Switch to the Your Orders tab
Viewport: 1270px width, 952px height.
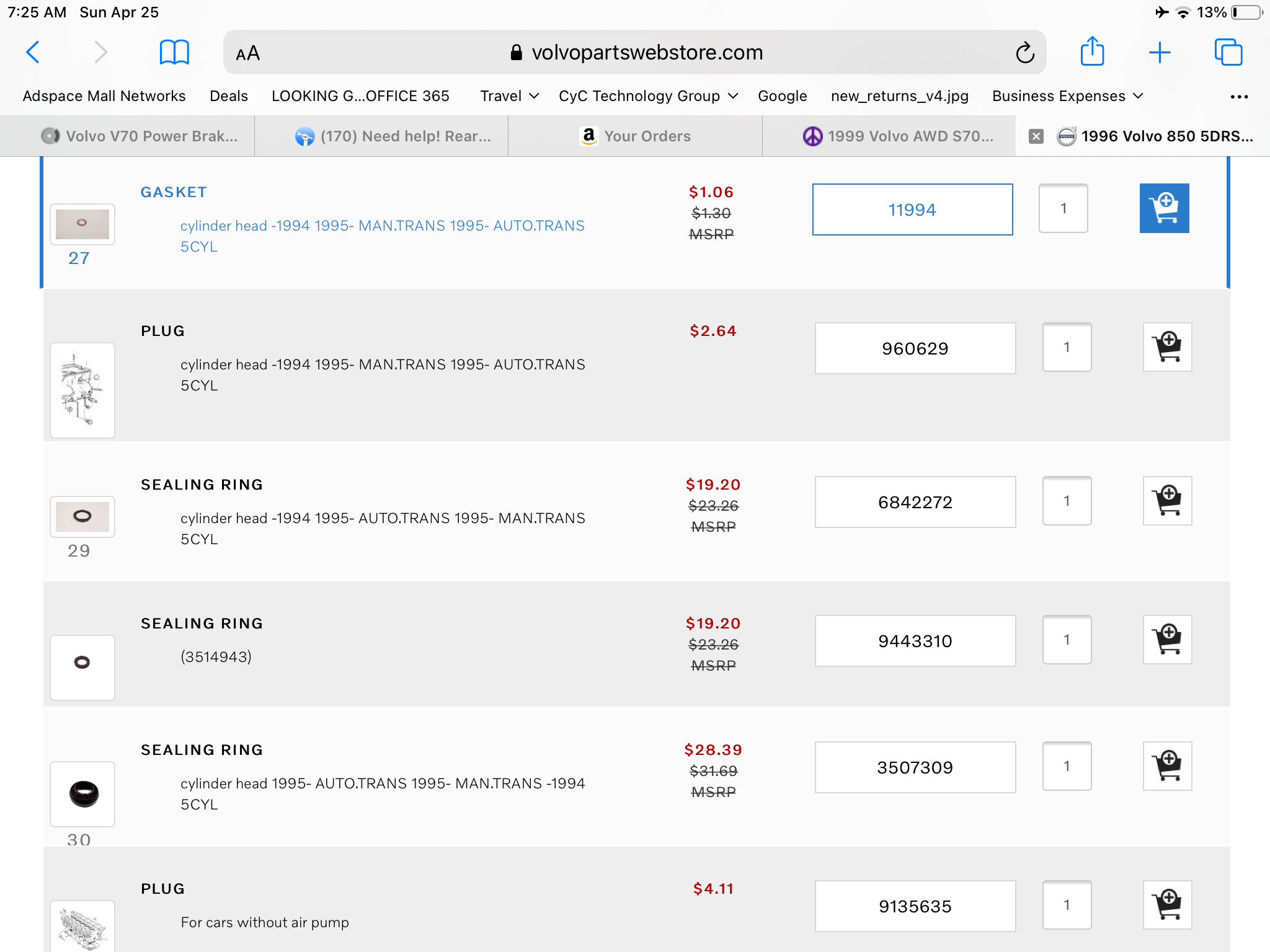pos(636,136)
